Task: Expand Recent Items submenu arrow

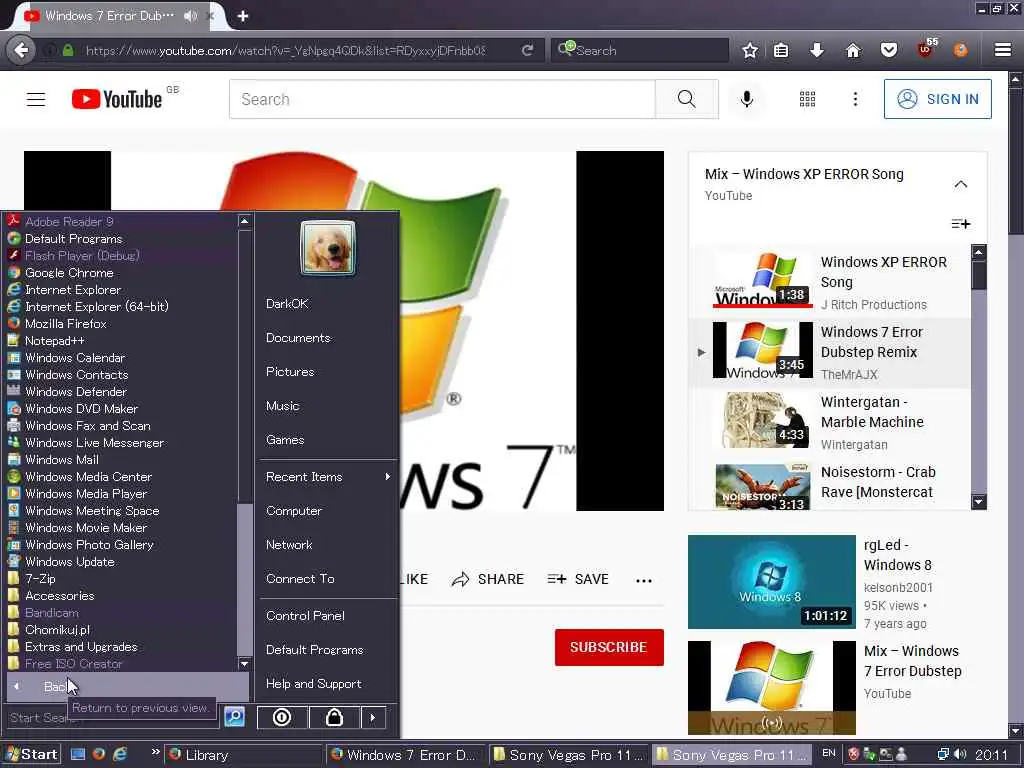Action: tap(388, 477)
